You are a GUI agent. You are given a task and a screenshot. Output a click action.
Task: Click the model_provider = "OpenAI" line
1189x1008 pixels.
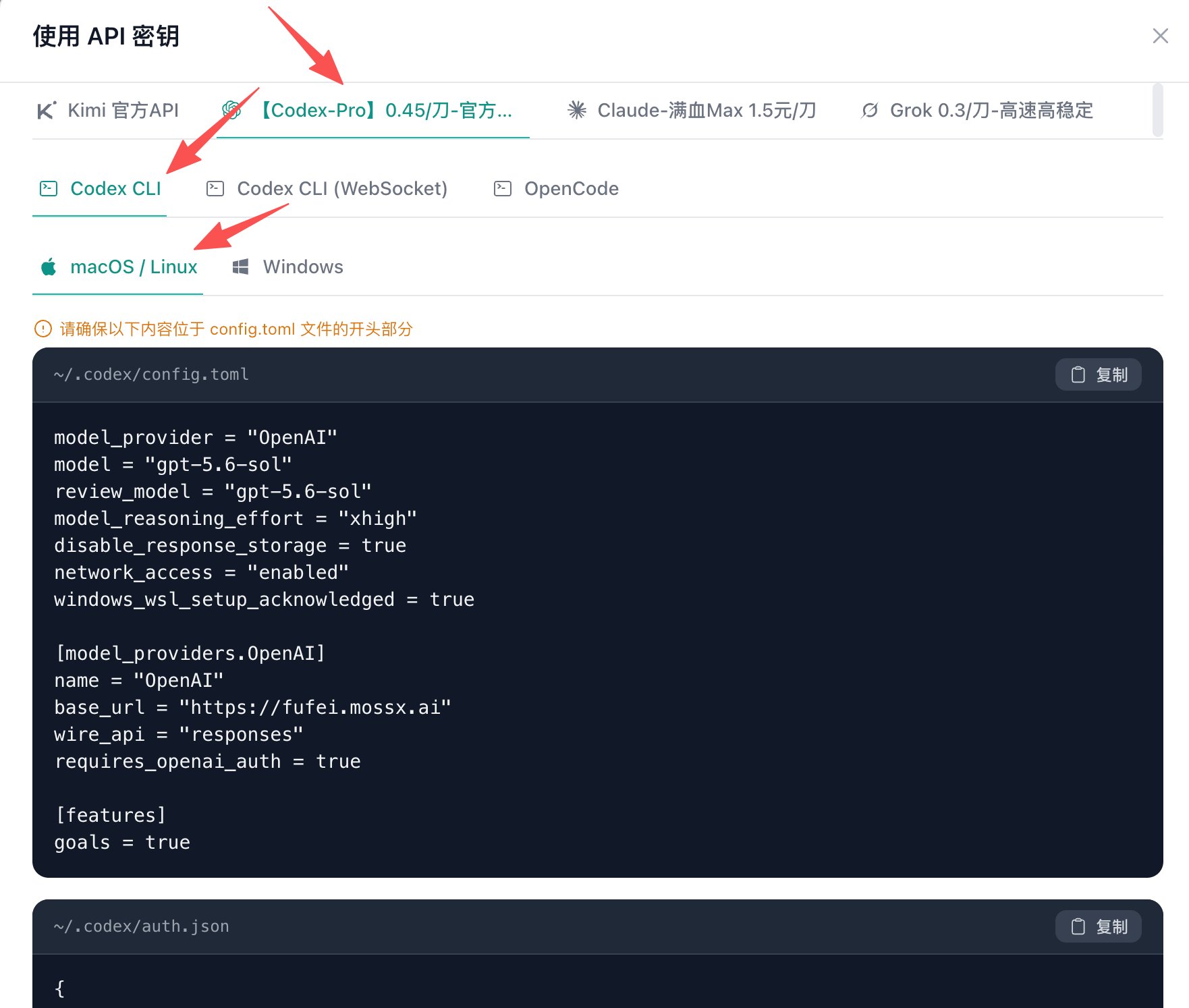(x=196, y=438)
